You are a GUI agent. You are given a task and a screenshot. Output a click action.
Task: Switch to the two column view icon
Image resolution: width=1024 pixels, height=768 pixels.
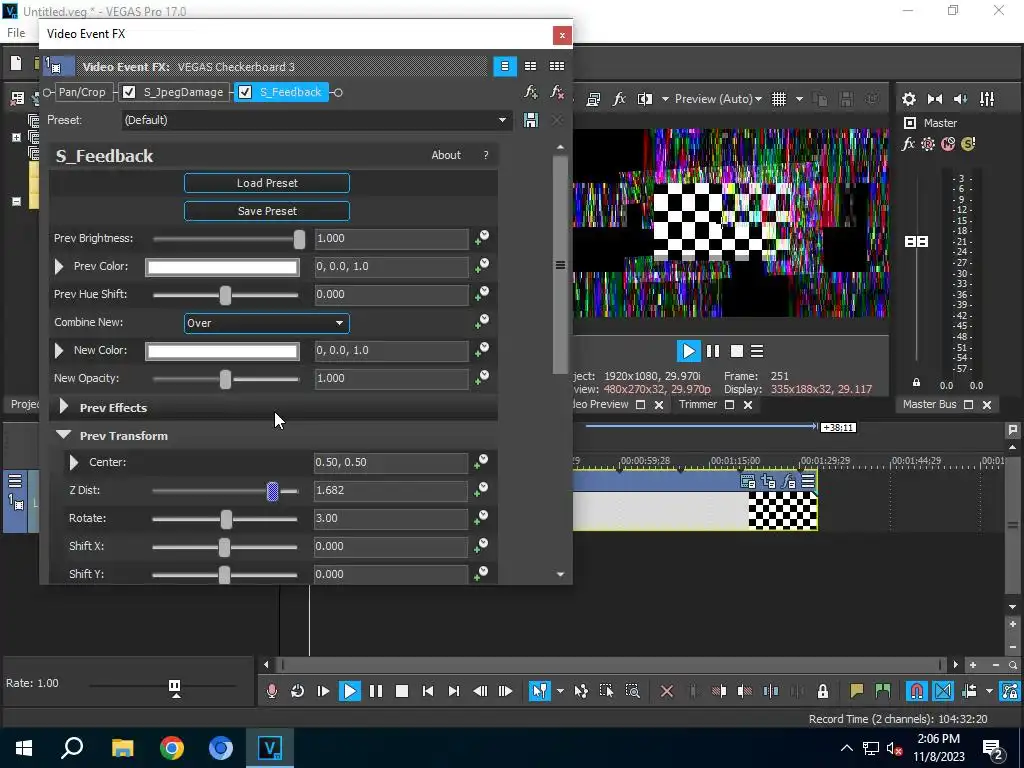tap(530, 66)
